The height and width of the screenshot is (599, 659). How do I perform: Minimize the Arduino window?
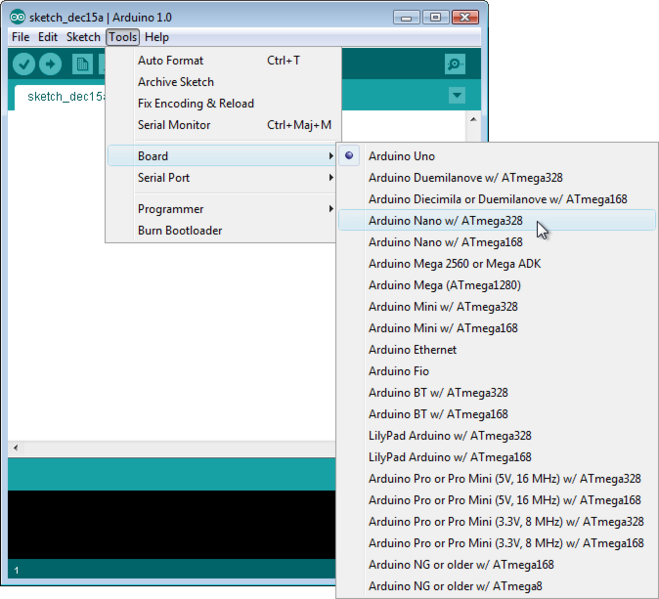406,18
